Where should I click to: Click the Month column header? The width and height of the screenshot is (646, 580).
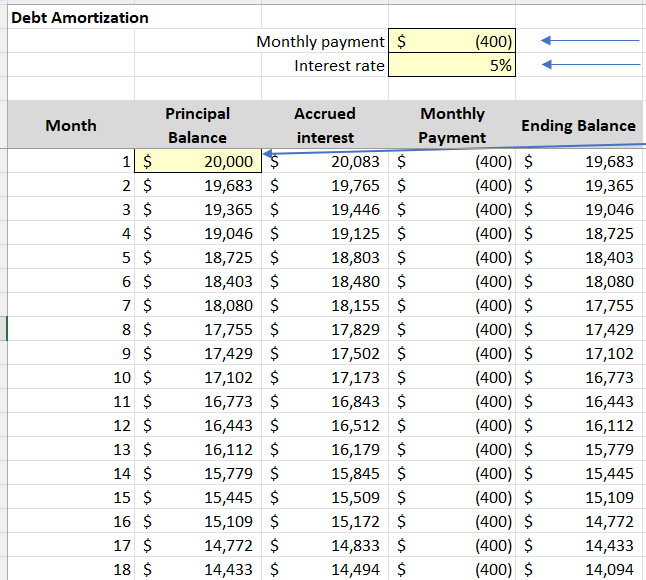tap(71, 125)
